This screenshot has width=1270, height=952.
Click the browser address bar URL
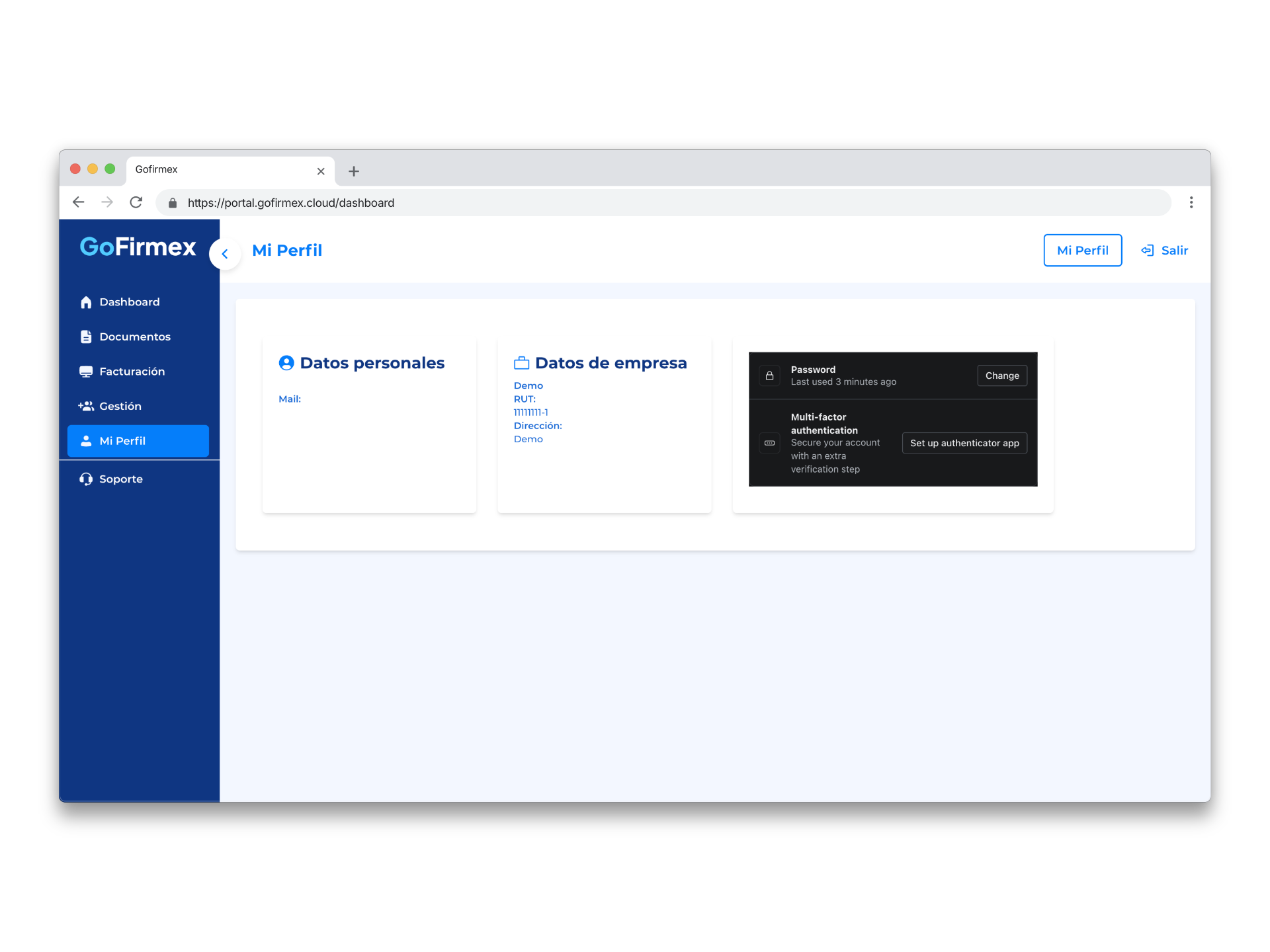291,203
